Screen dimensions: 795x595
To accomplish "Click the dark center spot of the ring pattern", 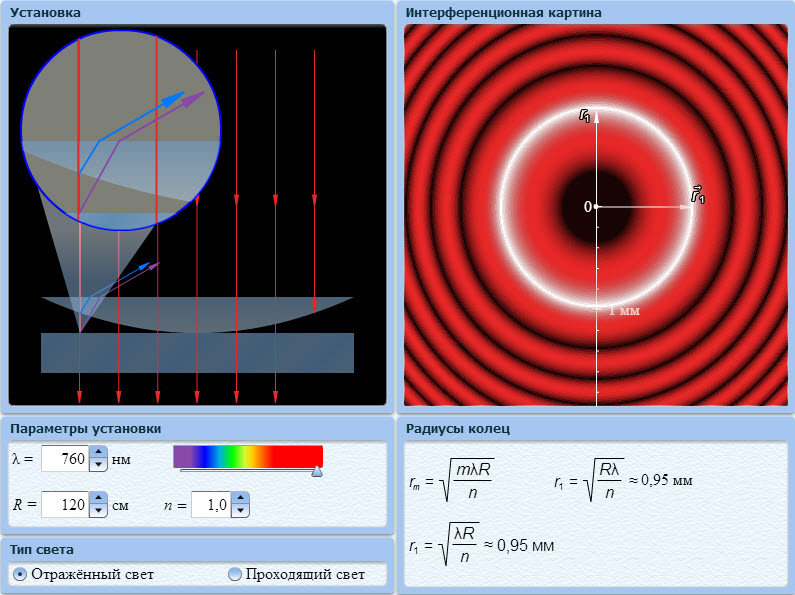I will tap(597, 207).
